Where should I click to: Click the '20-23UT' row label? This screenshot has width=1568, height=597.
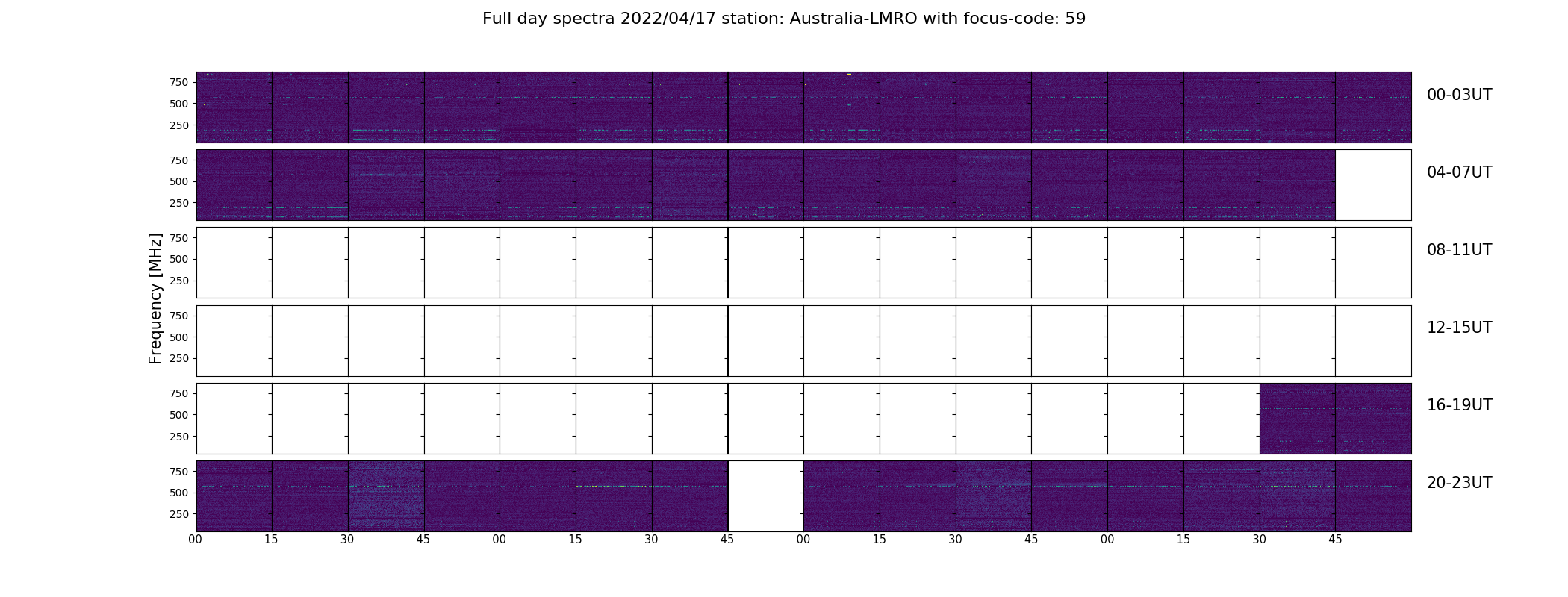(1459, 483)
